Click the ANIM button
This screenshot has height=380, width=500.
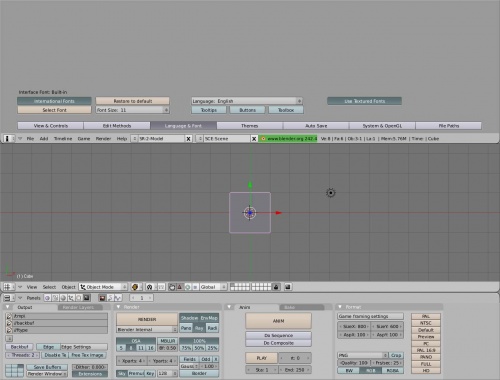coord(278,321)
